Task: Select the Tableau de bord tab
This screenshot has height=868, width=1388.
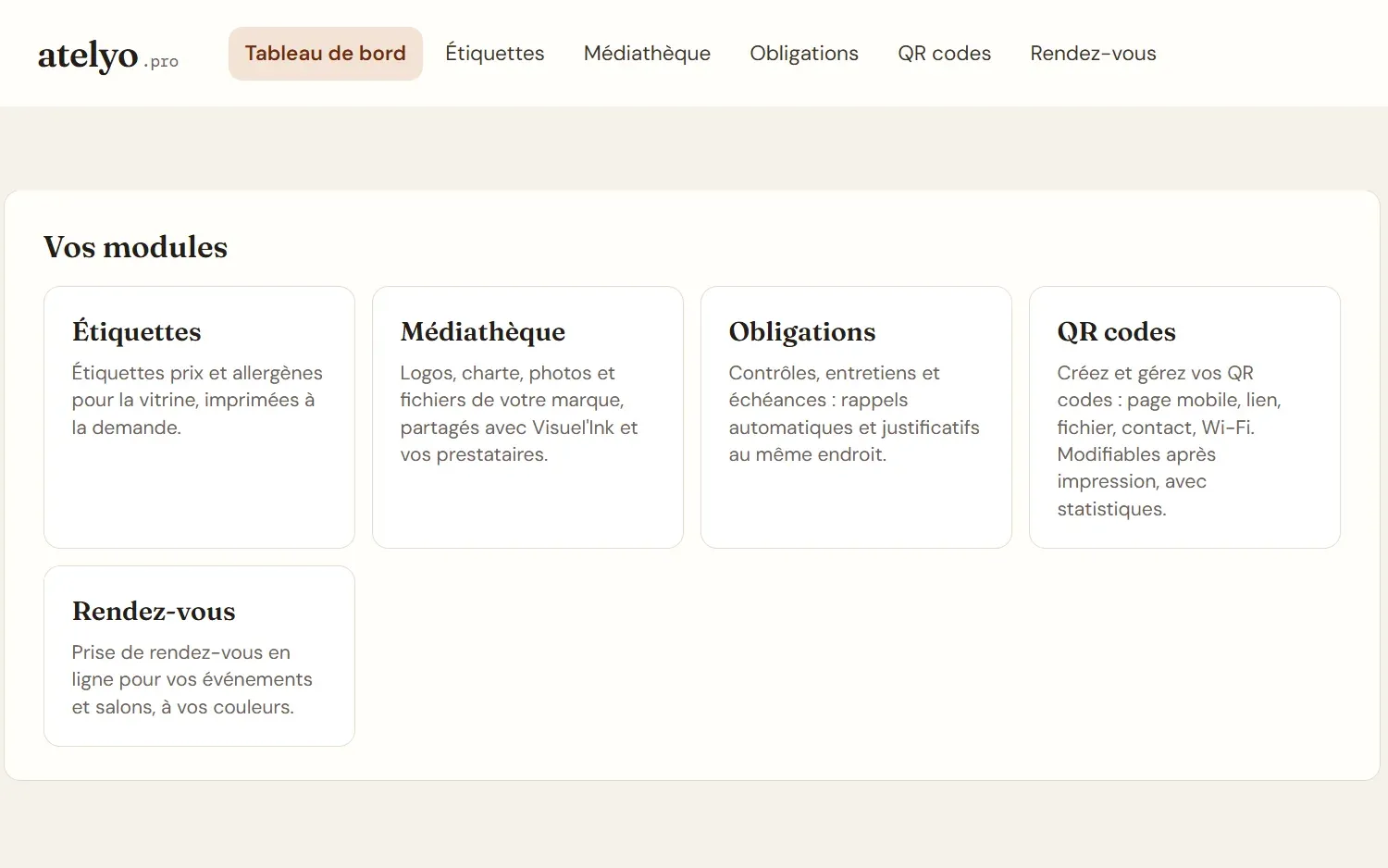Action: tap(326, 54)
